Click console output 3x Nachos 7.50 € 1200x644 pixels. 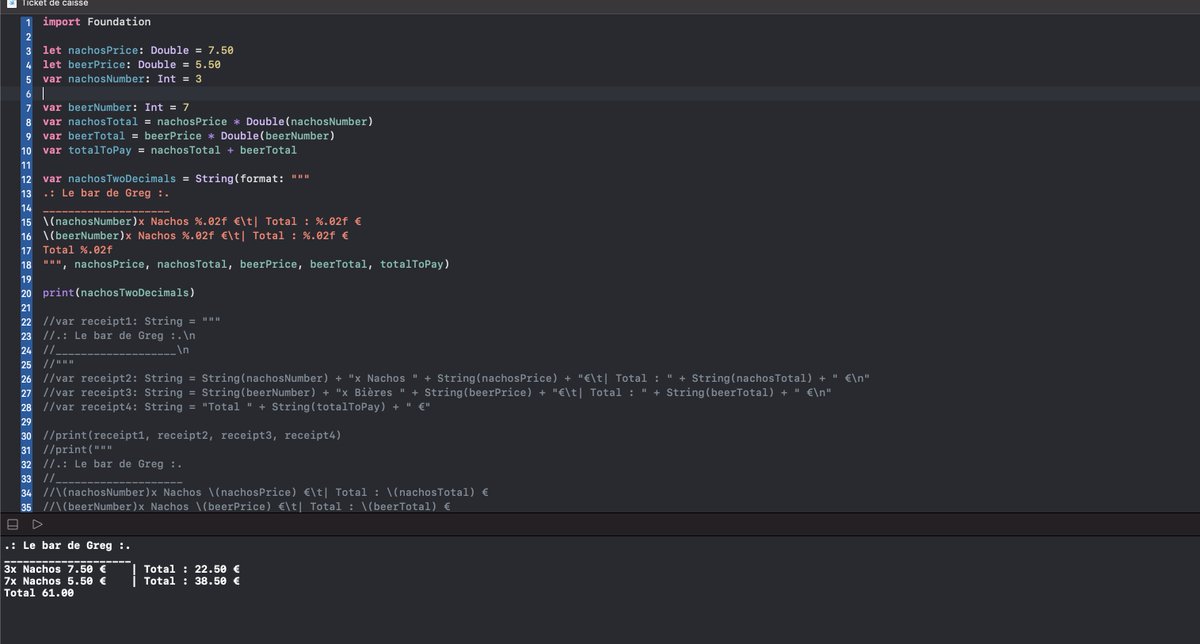pos(55,569)
